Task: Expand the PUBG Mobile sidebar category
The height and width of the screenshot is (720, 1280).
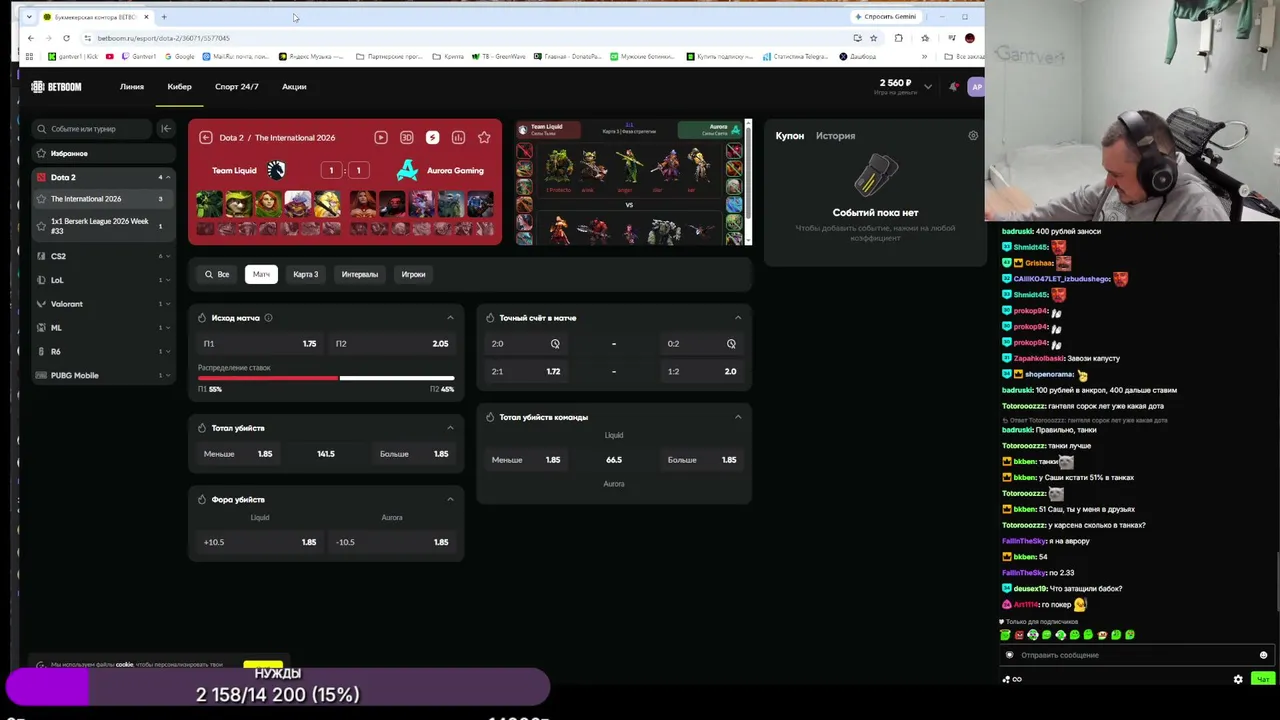Action: (168, 375)
